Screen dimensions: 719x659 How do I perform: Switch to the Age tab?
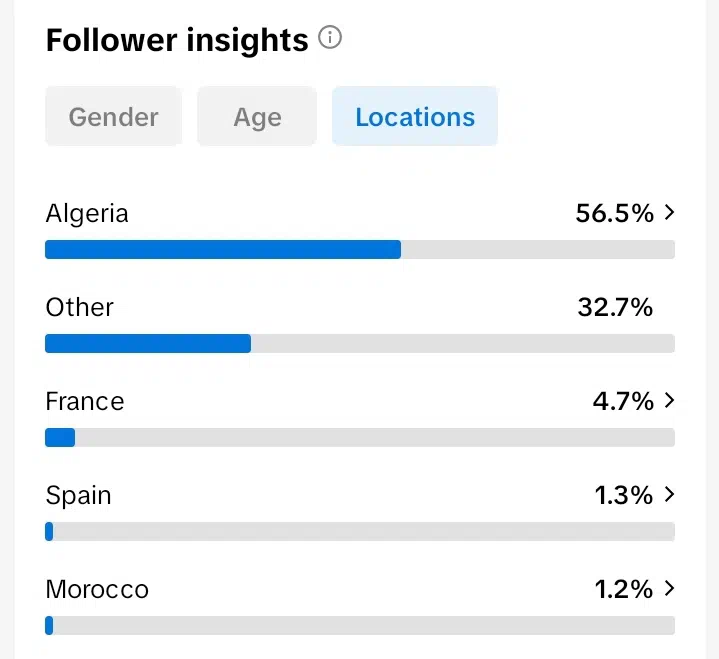[x=257, y=116]
